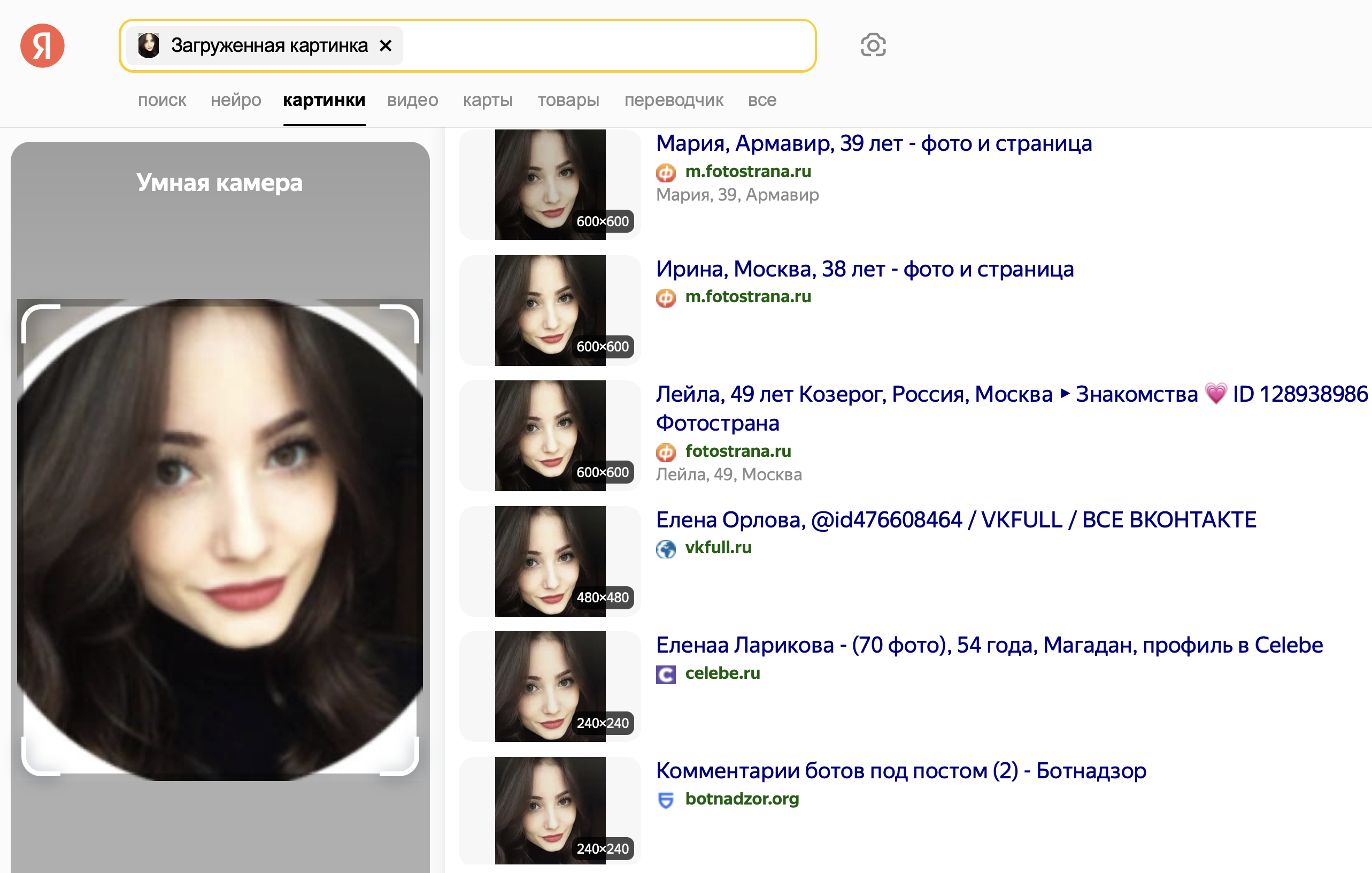Screen dimensions: 1372x873
Task: Remove the uploaded picture chip
Action: 386,45
